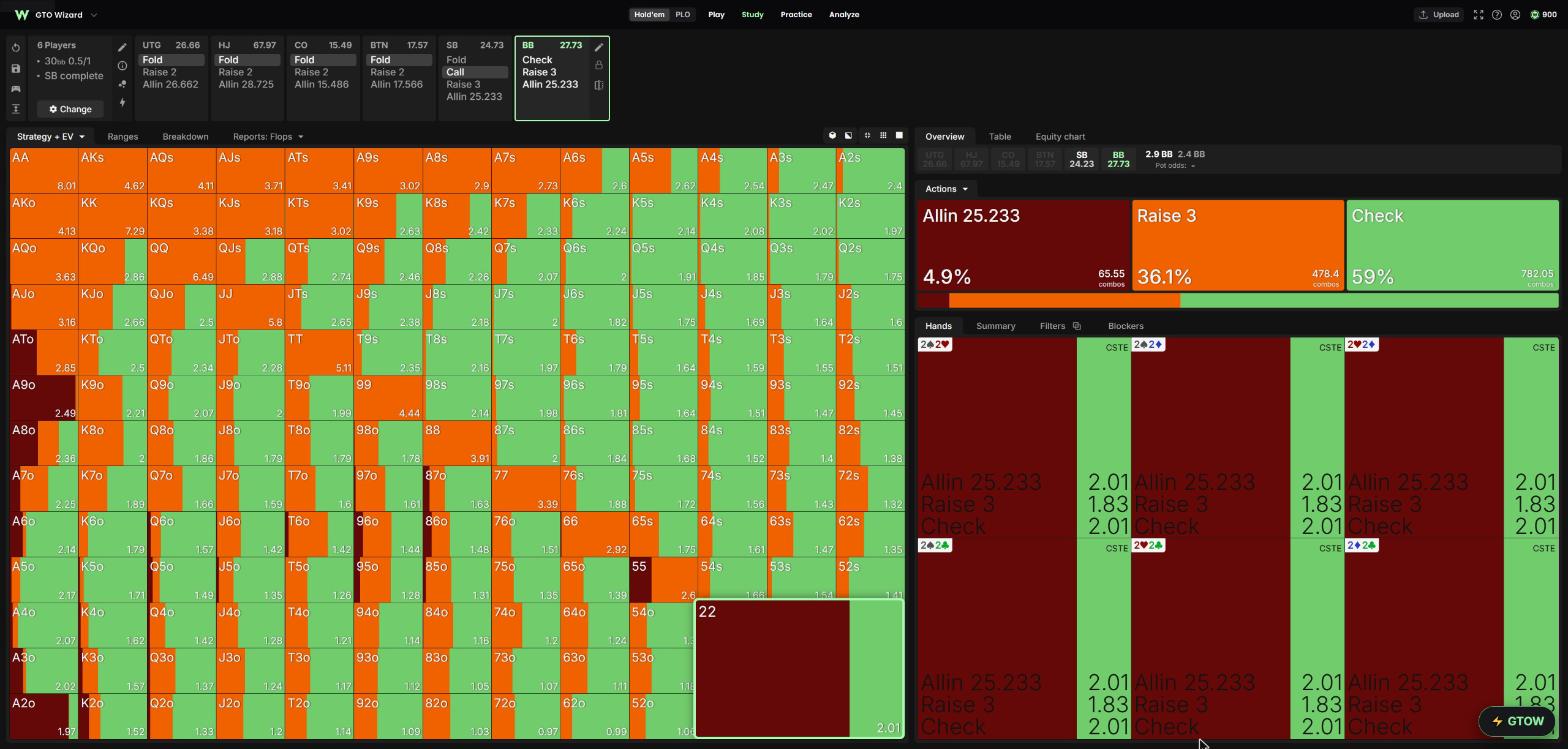Open the user account icon
Viewport: 1568px width, 749px height.
[1515, 15]
